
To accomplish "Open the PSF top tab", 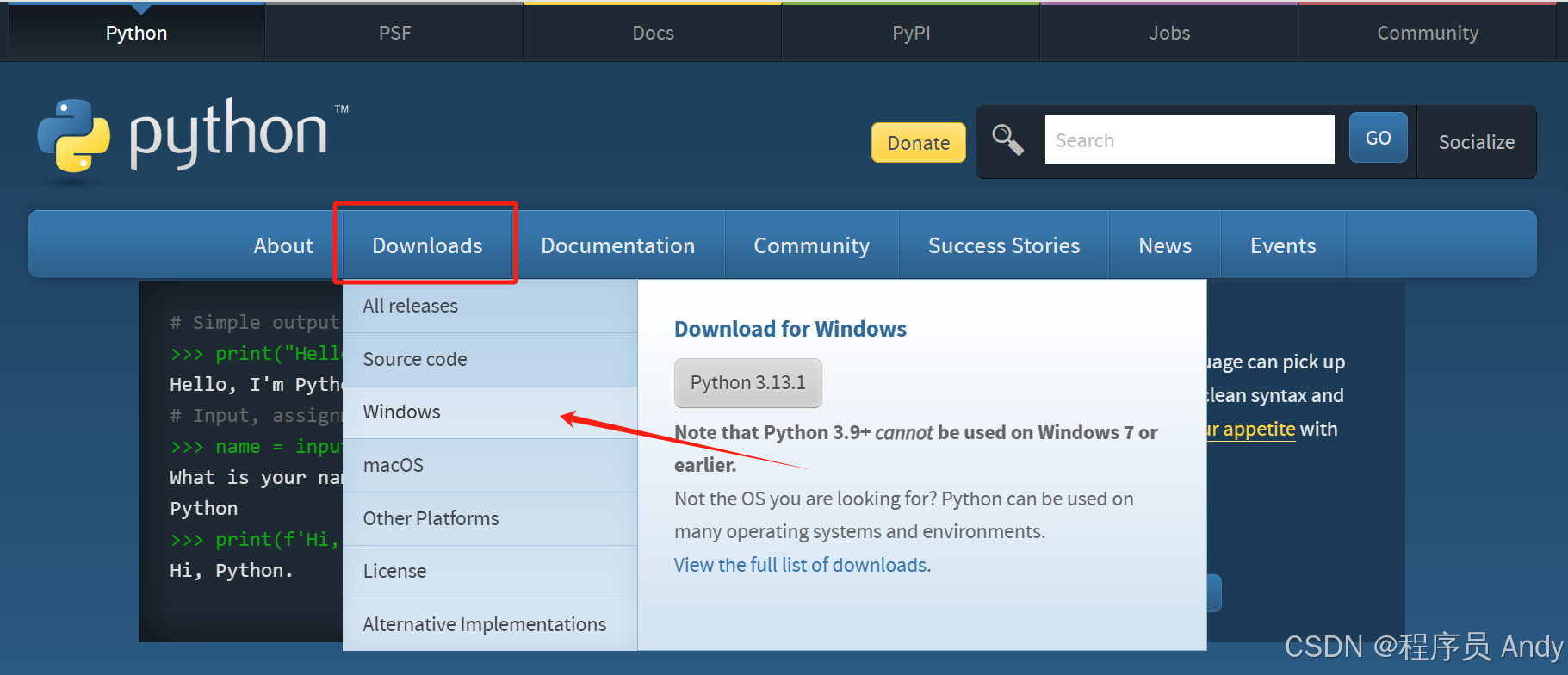I will [x=395, y=33].
